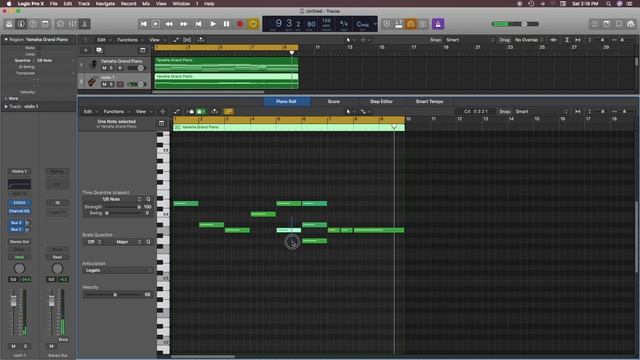Image resolution: width=640 pixels, height=360 pixels.
Task: Open piano roll Functions dropdown menu
Action: [116, 111]
